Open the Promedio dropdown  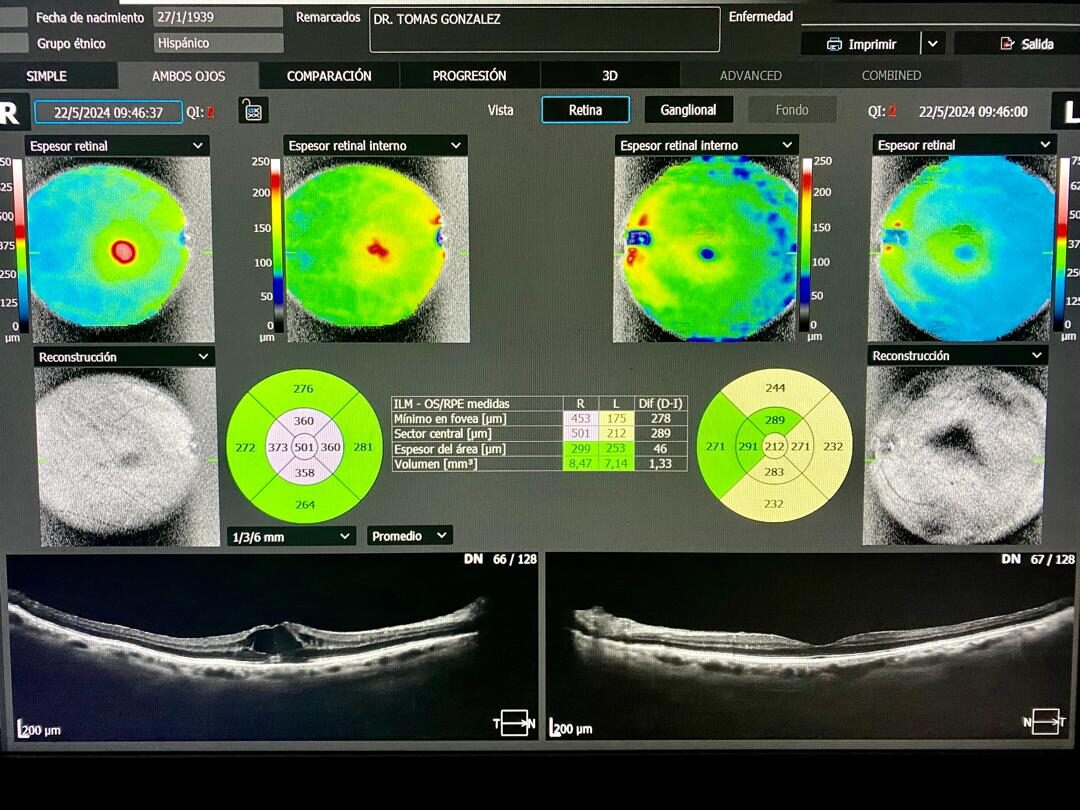[x=410, y=535]
